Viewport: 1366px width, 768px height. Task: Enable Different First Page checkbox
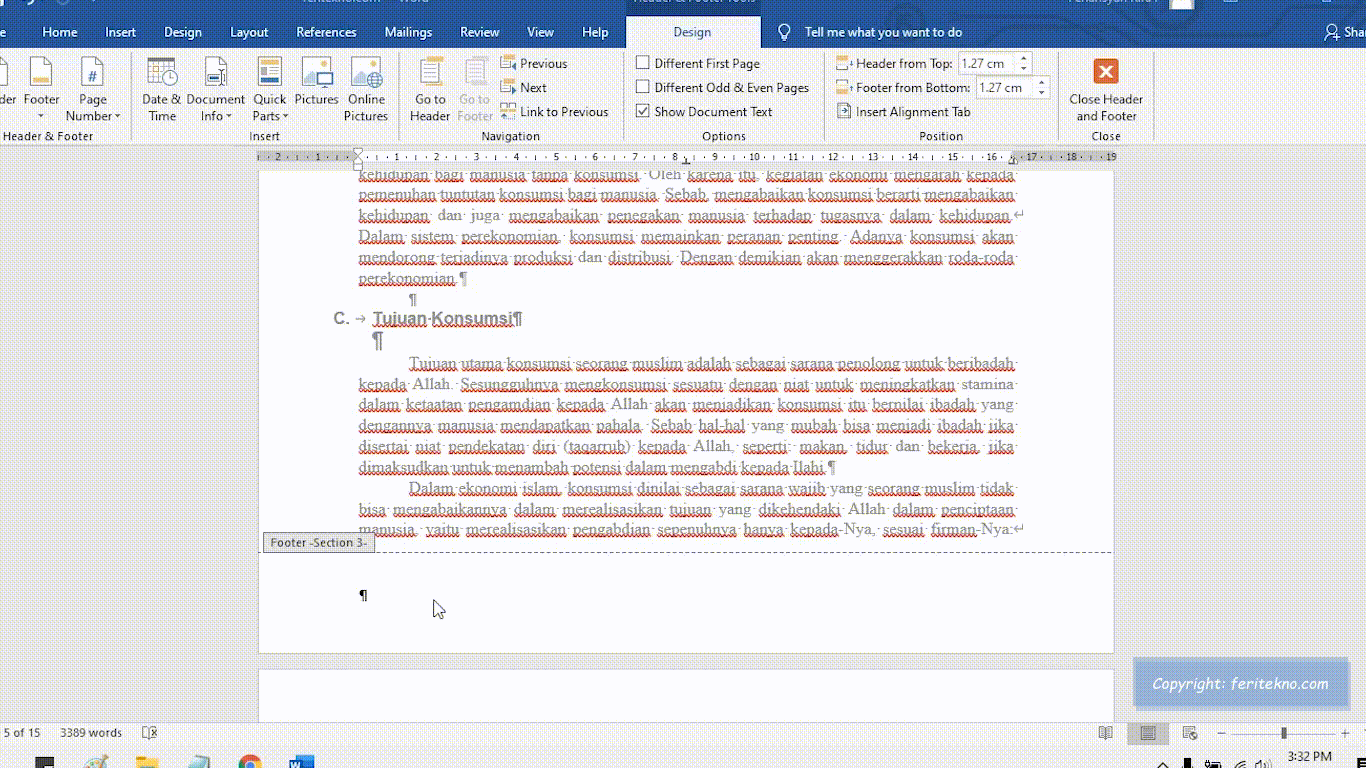pos(643,63)
